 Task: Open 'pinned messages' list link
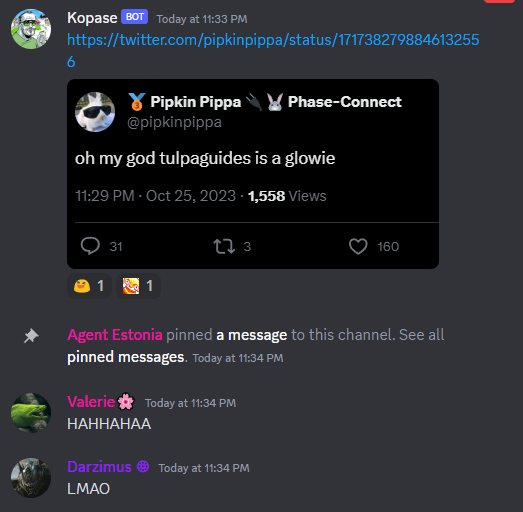coord(125,357)
